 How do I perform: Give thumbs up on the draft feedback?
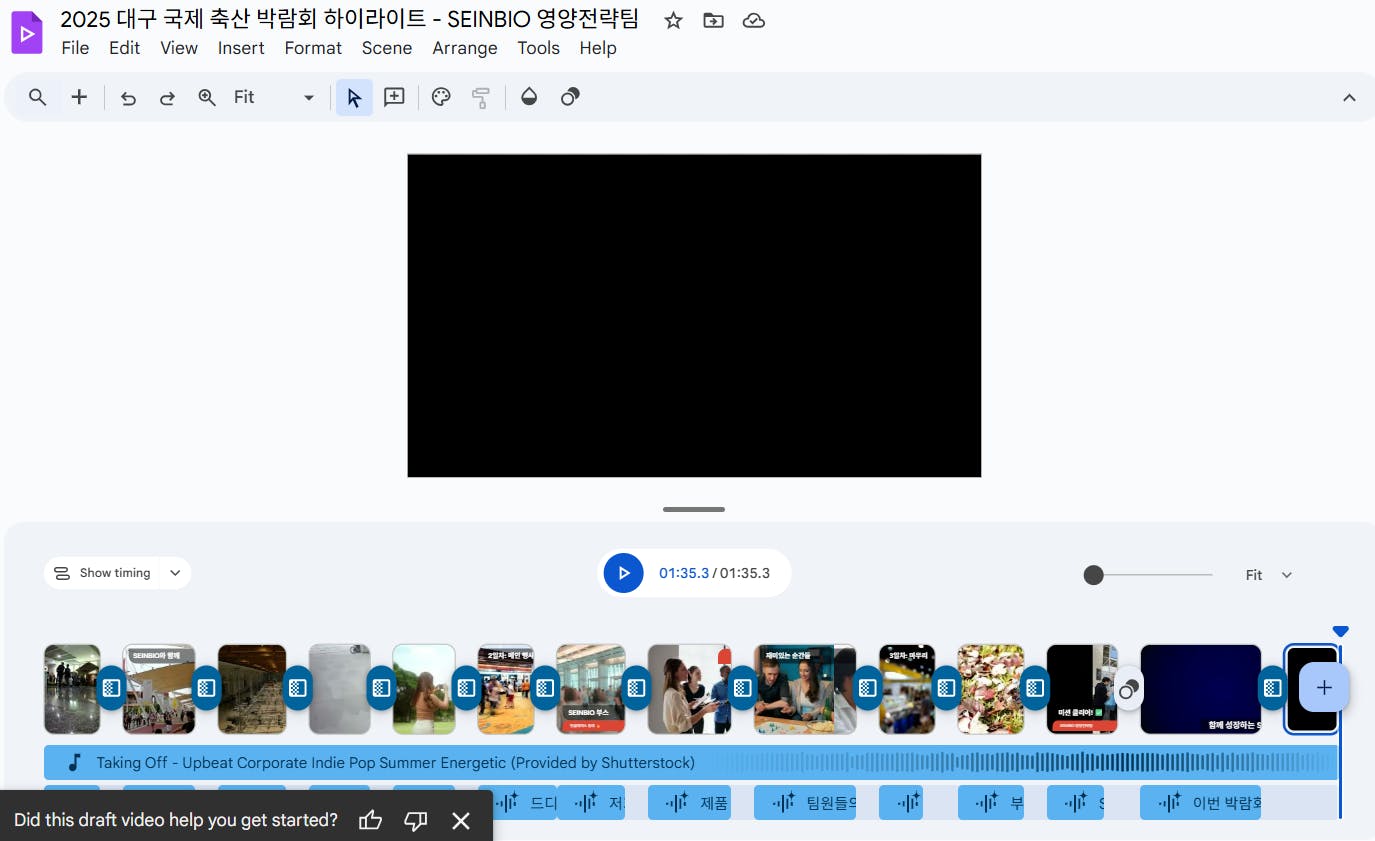point(370,820)
